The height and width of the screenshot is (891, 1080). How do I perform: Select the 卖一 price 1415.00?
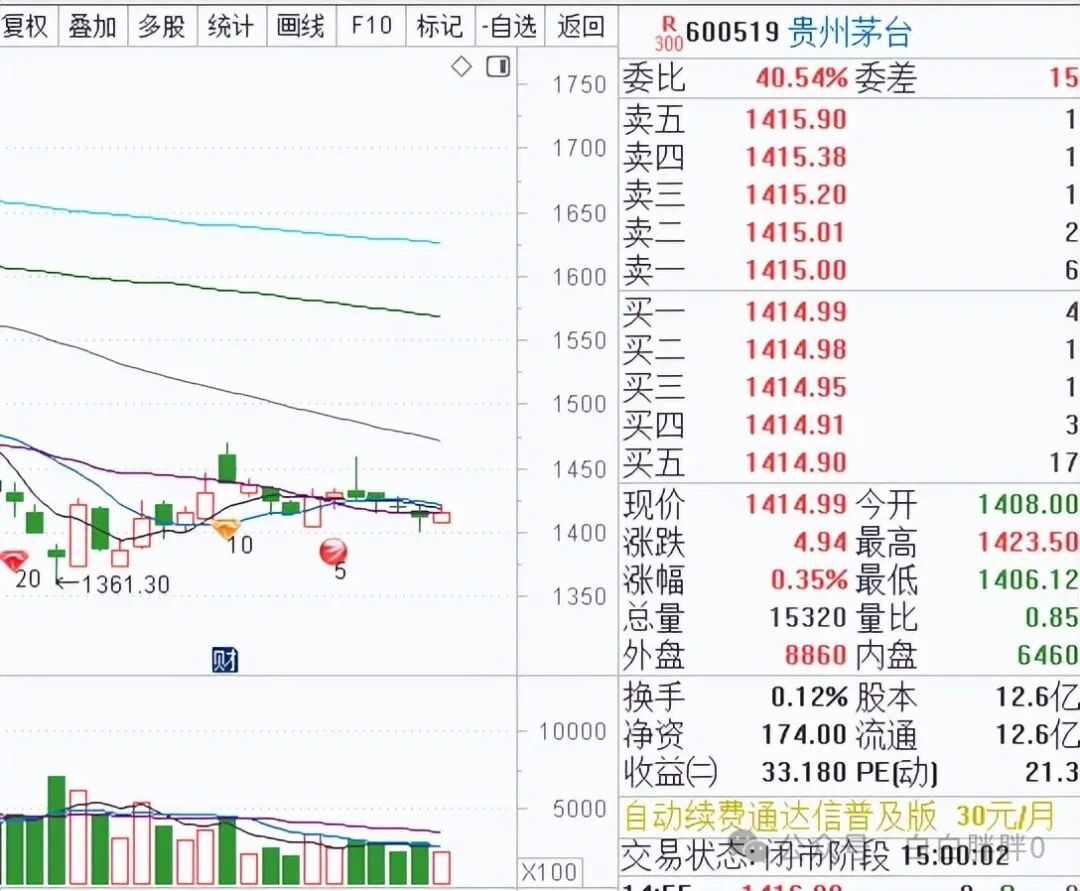coord(796,270)
